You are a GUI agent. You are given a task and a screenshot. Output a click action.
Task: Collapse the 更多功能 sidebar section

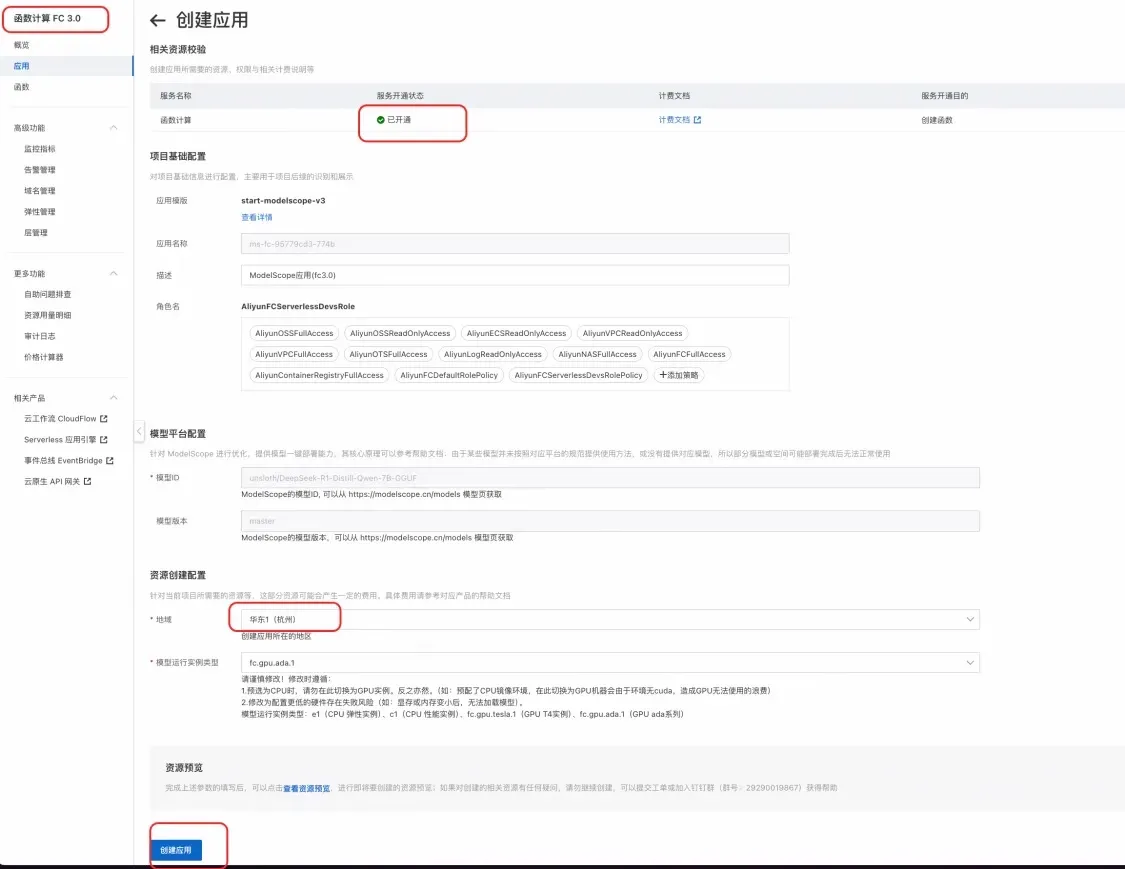click(x=113, y=273)
